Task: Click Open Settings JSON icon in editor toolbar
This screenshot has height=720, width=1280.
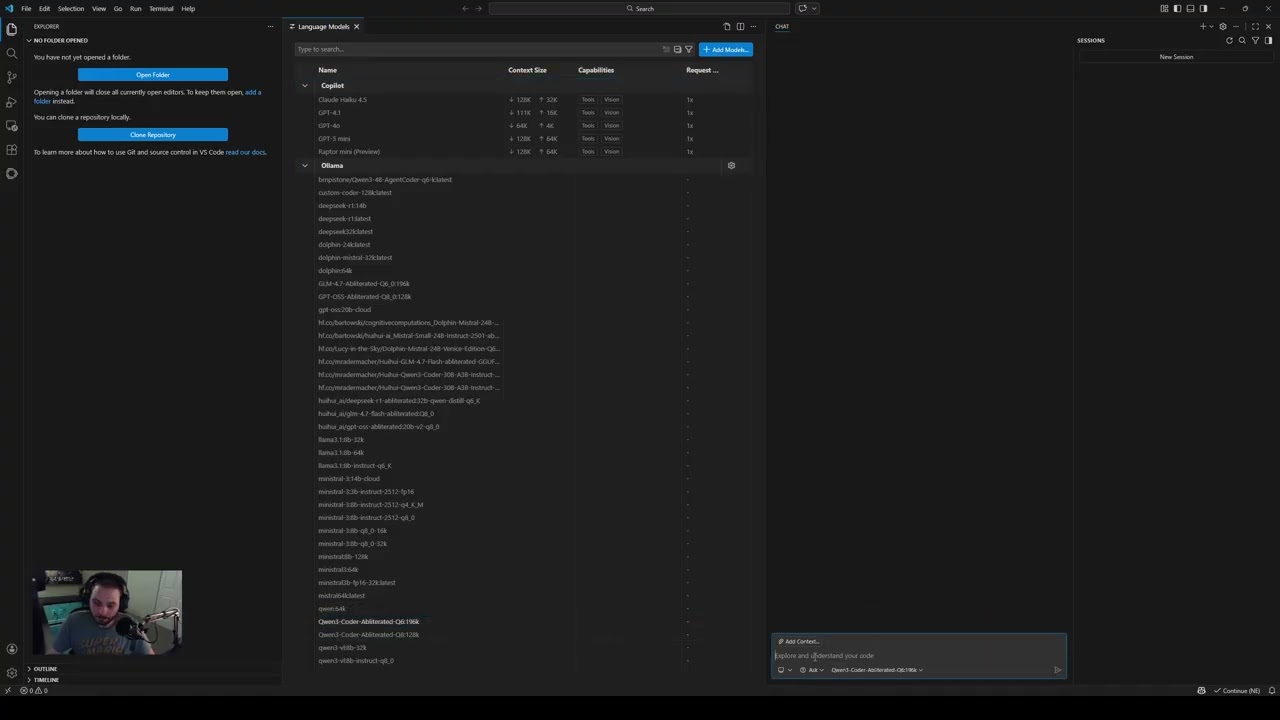Action: coord(727,26)
